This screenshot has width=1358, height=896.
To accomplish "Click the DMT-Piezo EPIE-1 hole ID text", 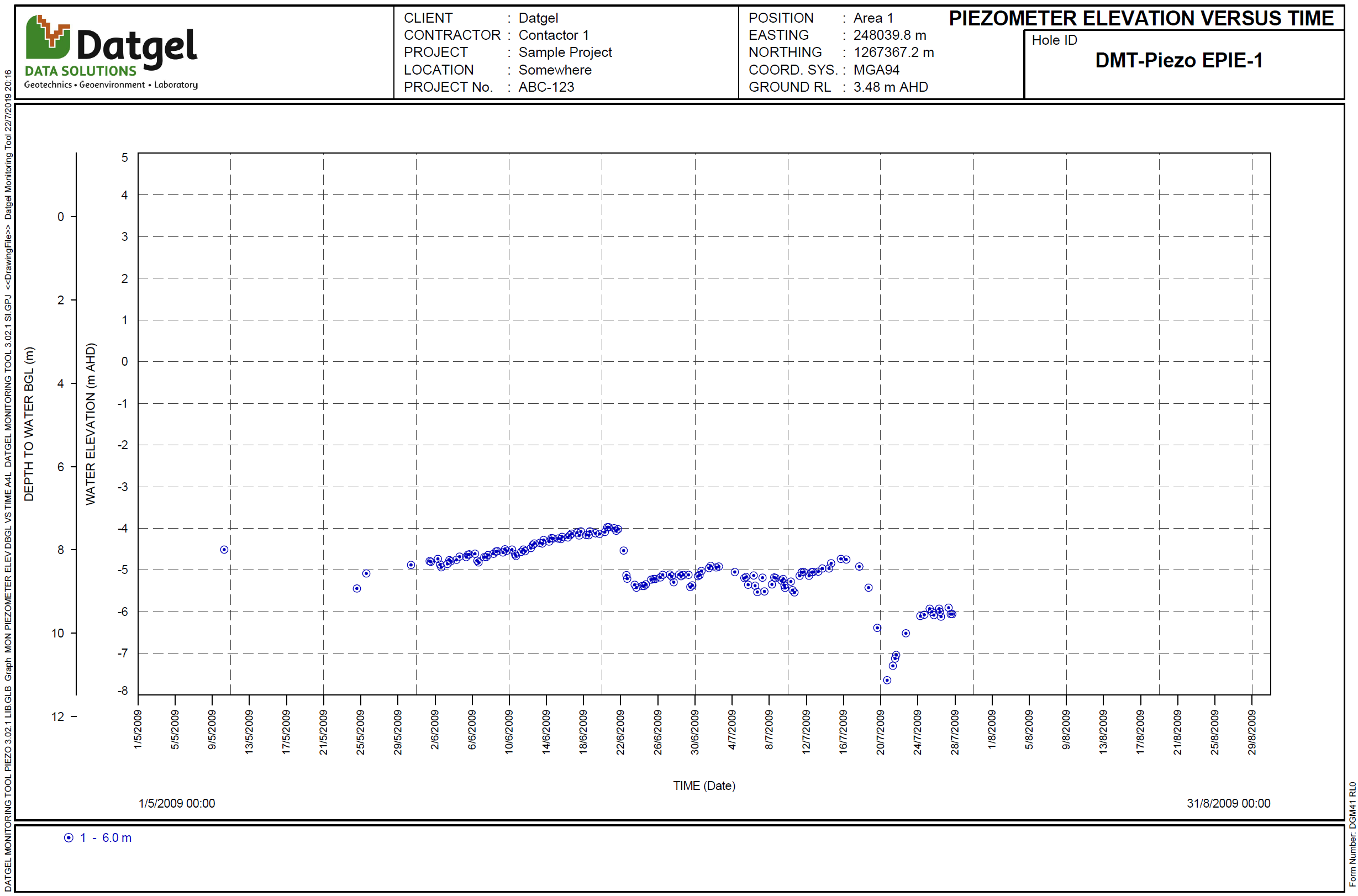I will point(1178,61).
